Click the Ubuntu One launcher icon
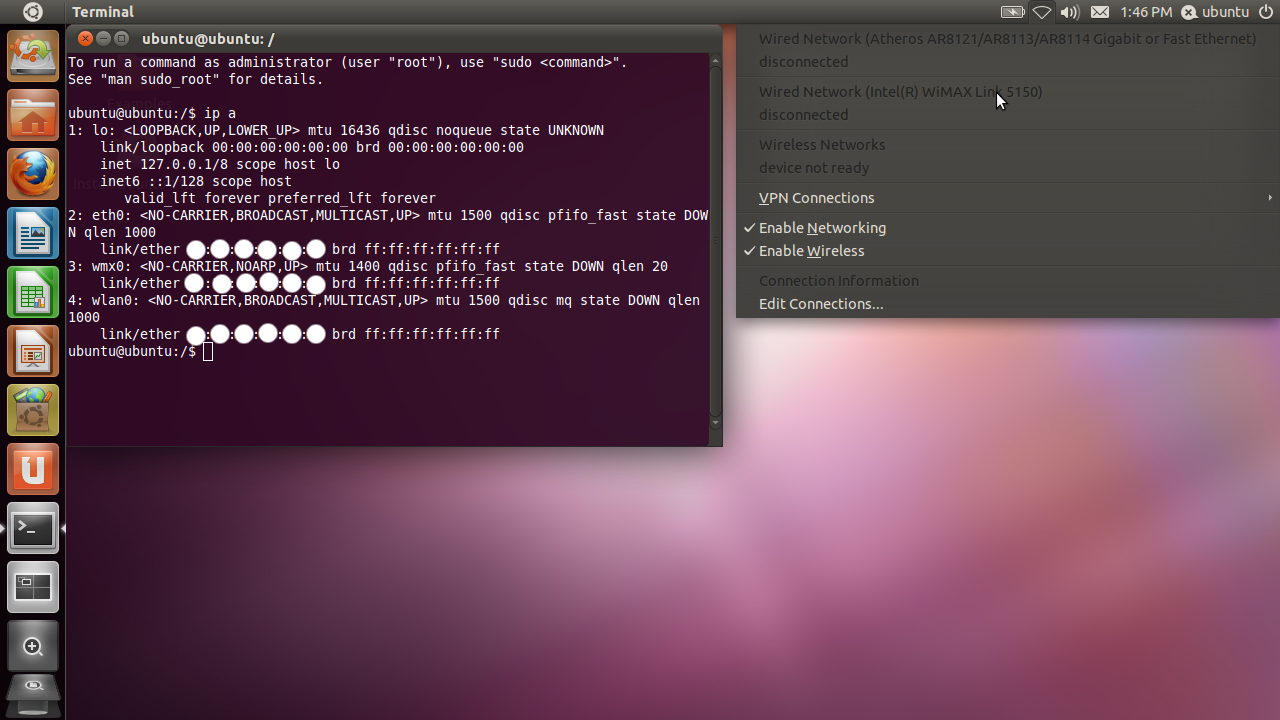Image resolution: width=1280 pixels, height=720 pixels. 33,469
